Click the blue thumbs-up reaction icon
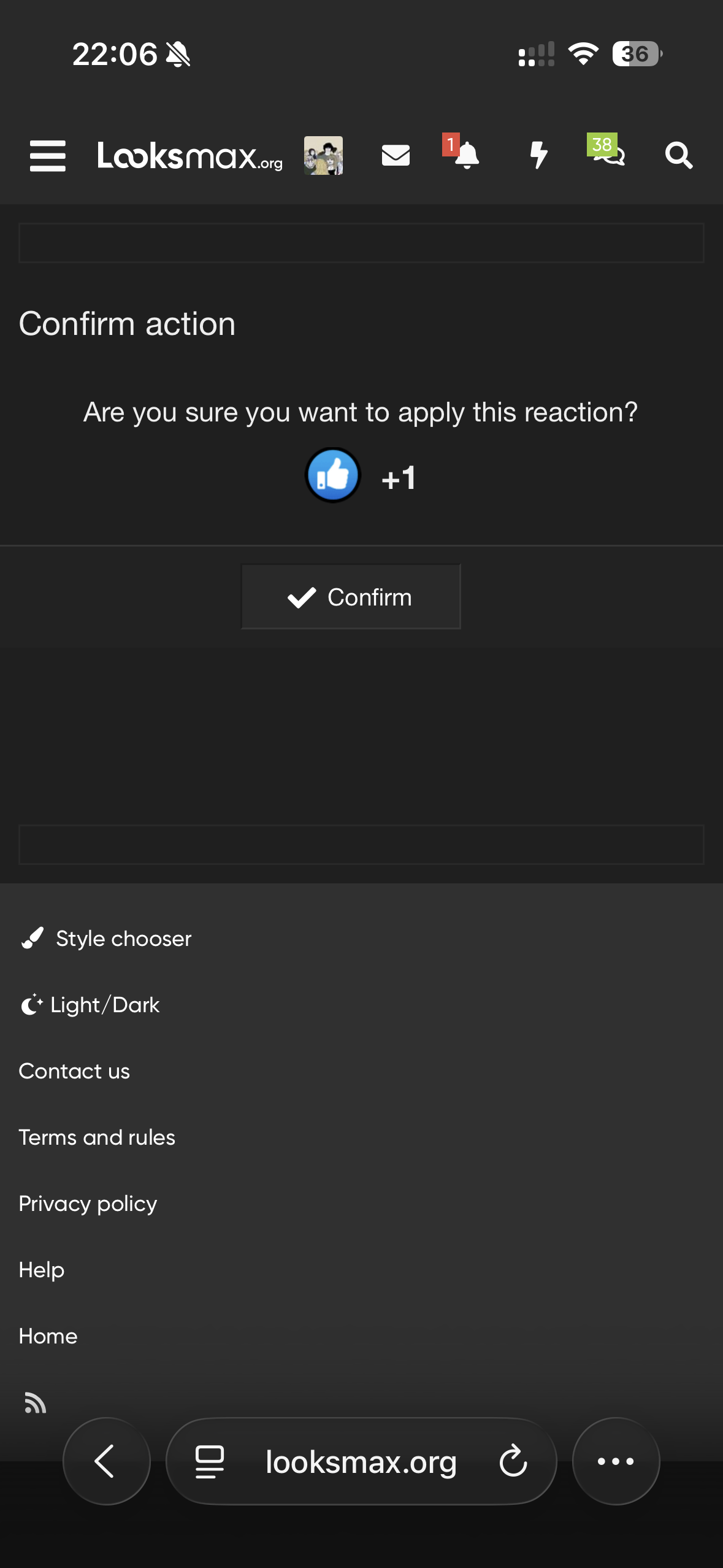This screenshot has width=723, height=1568. [333, 475]
